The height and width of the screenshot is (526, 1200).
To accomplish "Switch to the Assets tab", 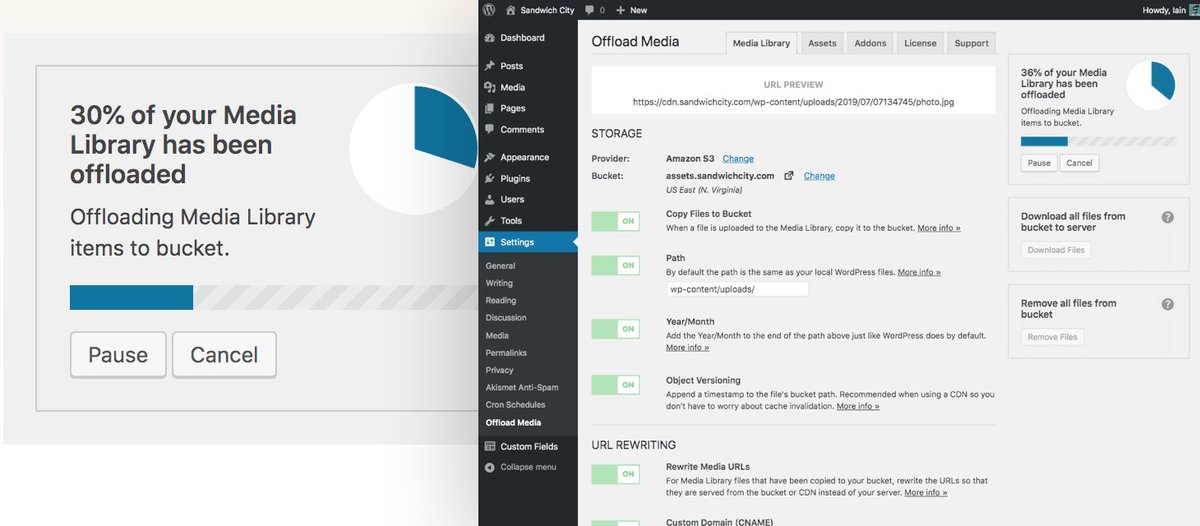I will 822,43.
